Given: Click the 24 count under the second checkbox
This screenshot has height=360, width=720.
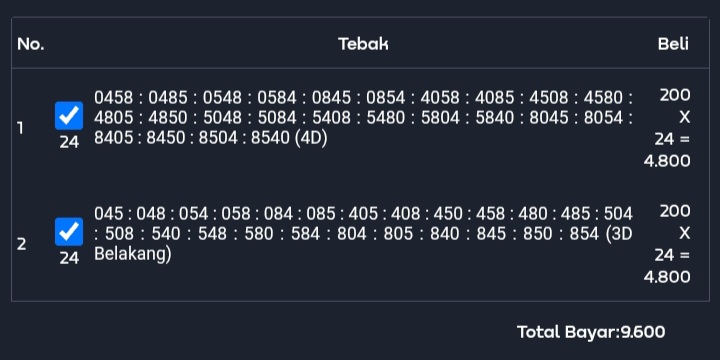Looking at the screenshot, I should (x=69, y=259).
